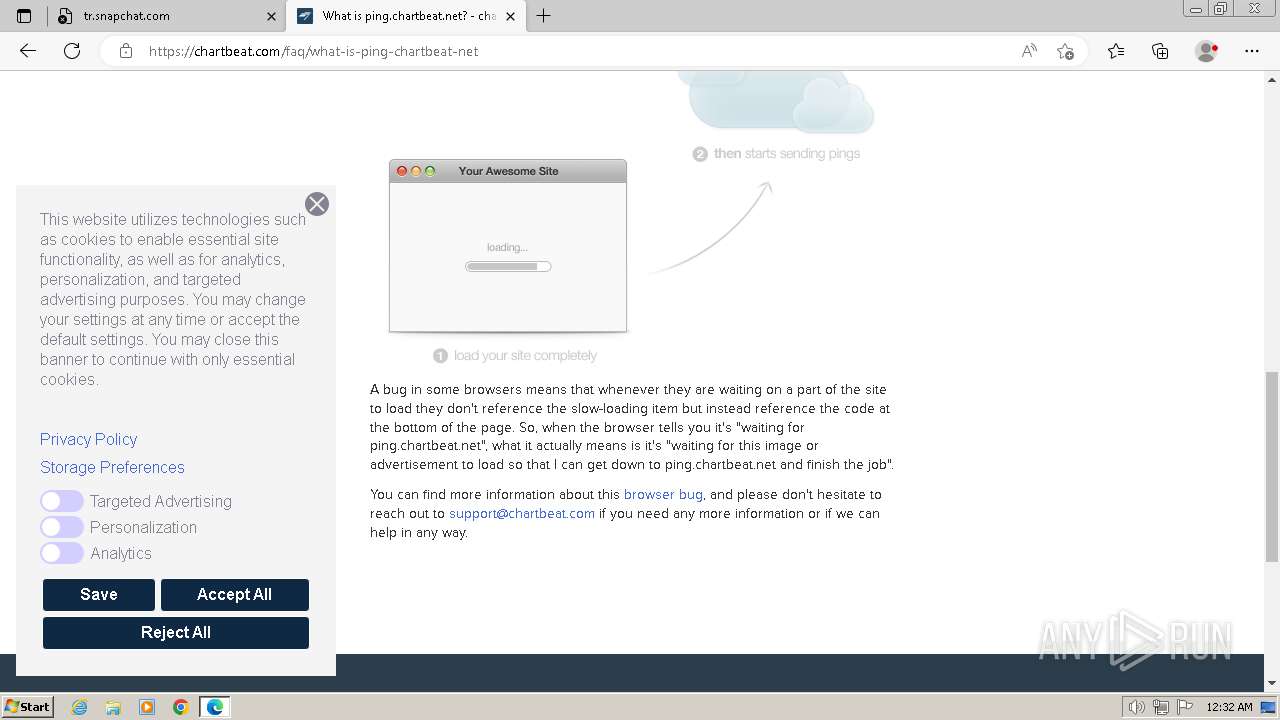Toggle Analytics switch
The width and height of the screenshot is (1280, 720).
click(62, 553)
